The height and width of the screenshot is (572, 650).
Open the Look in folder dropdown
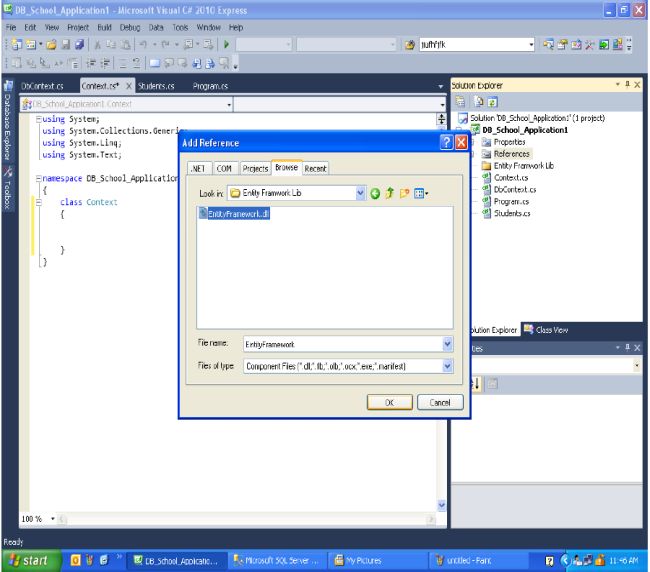click(361, 192)
